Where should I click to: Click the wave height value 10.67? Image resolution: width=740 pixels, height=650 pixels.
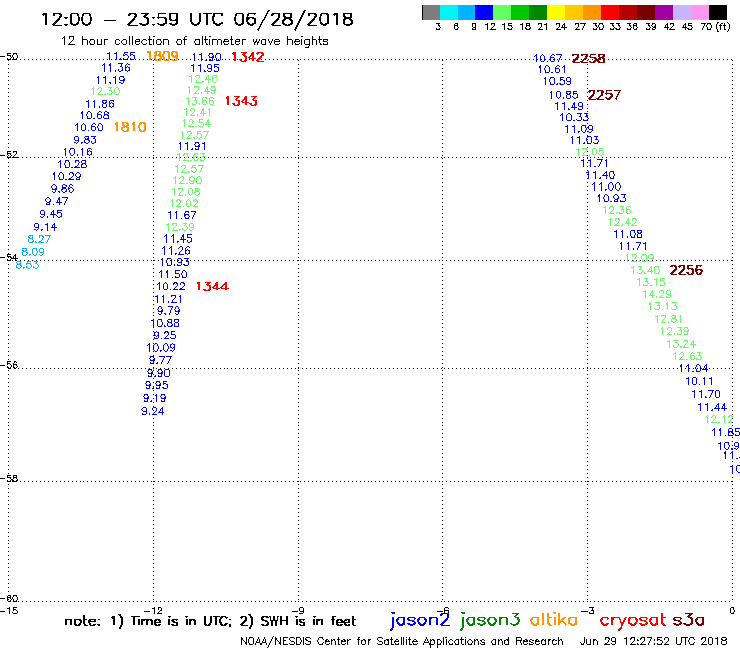point(547,58)
